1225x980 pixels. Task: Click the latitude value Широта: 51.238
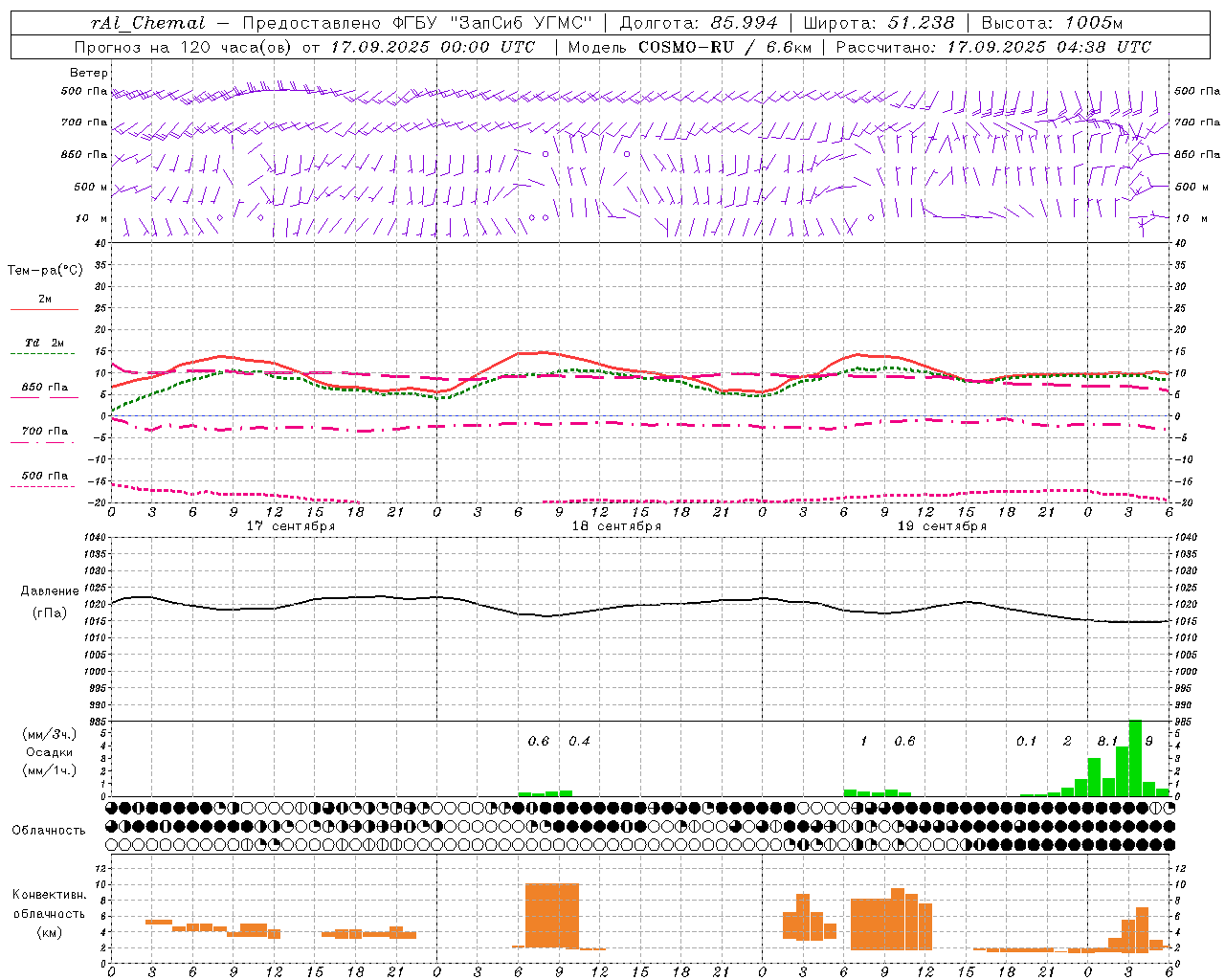click(879, 23)
